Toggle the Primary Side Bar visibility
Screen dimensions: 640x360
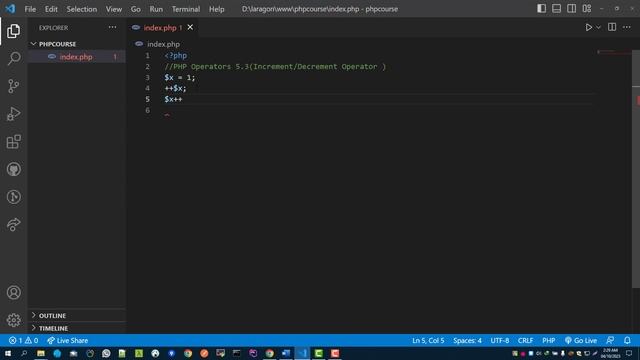[x=542, y=9]
